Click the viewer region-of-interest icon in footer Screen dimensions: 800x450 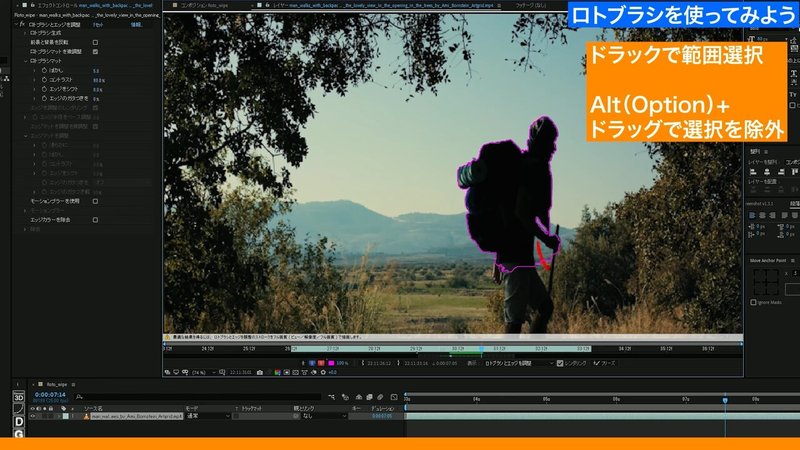coord(295,372)
